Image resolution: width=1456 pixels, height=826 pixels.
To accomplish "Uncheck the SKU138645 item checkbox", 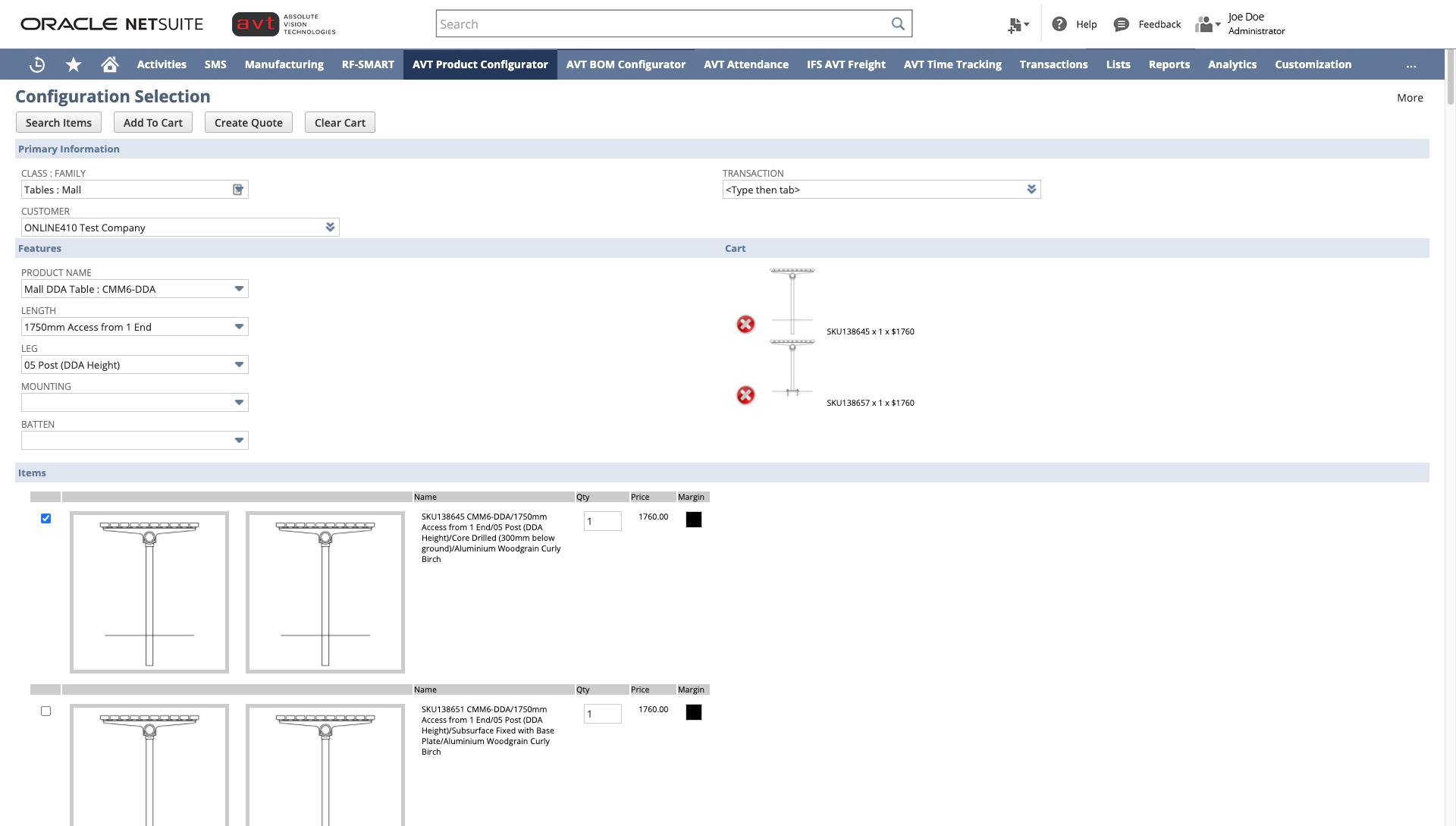I will coord(46,519).
